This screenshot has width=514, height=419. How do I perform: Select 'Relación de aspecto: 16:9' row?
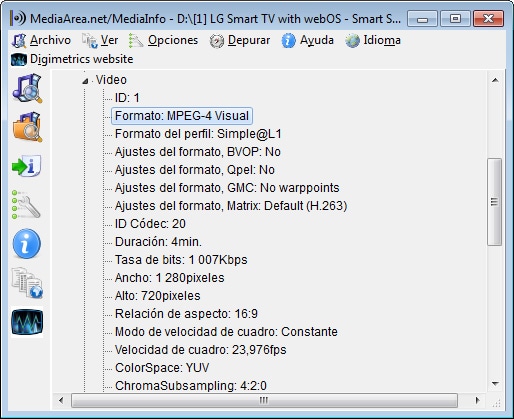click(x=186, y=314)
